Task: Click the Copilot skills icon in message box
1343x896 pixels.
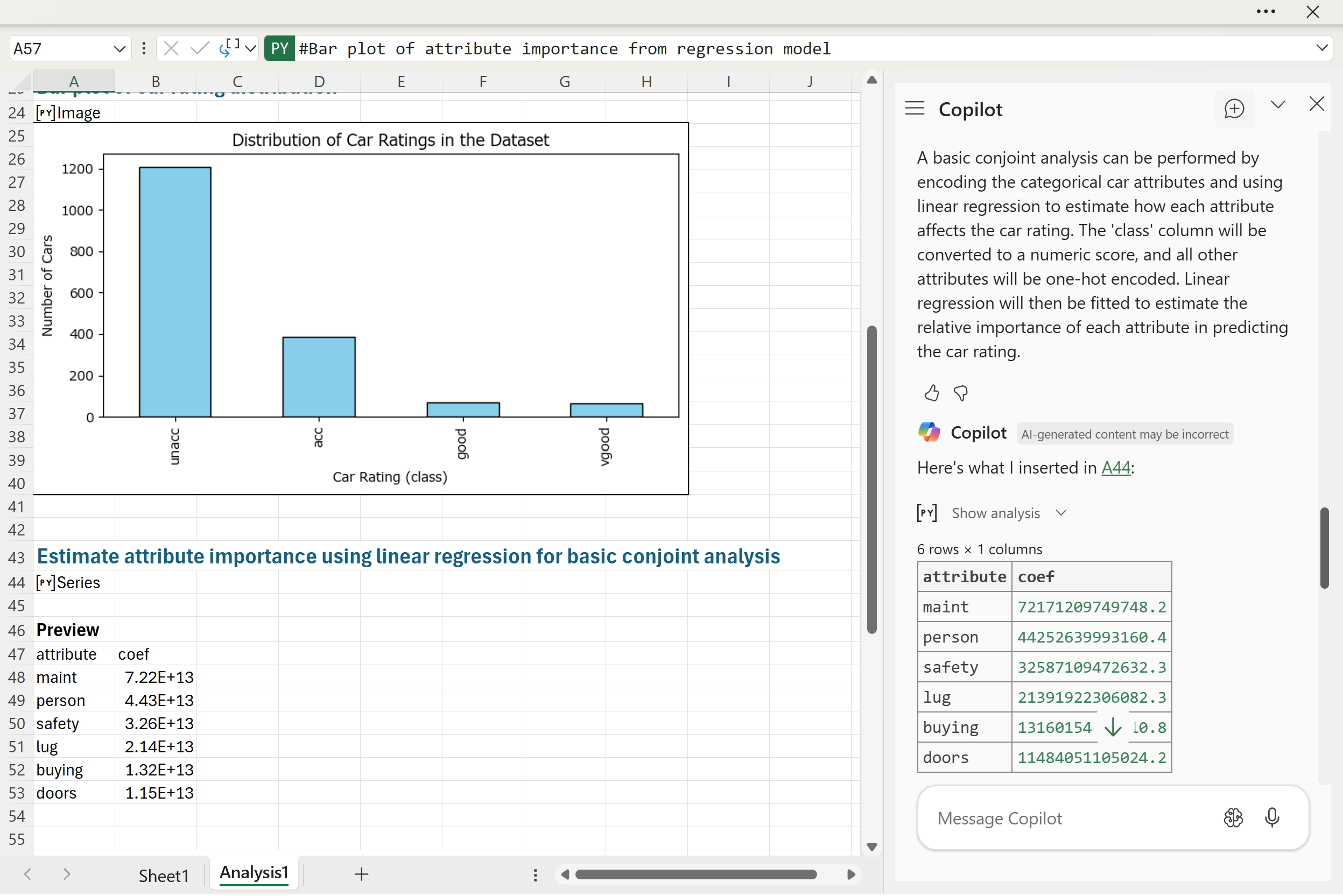Action: [1233, 819]
